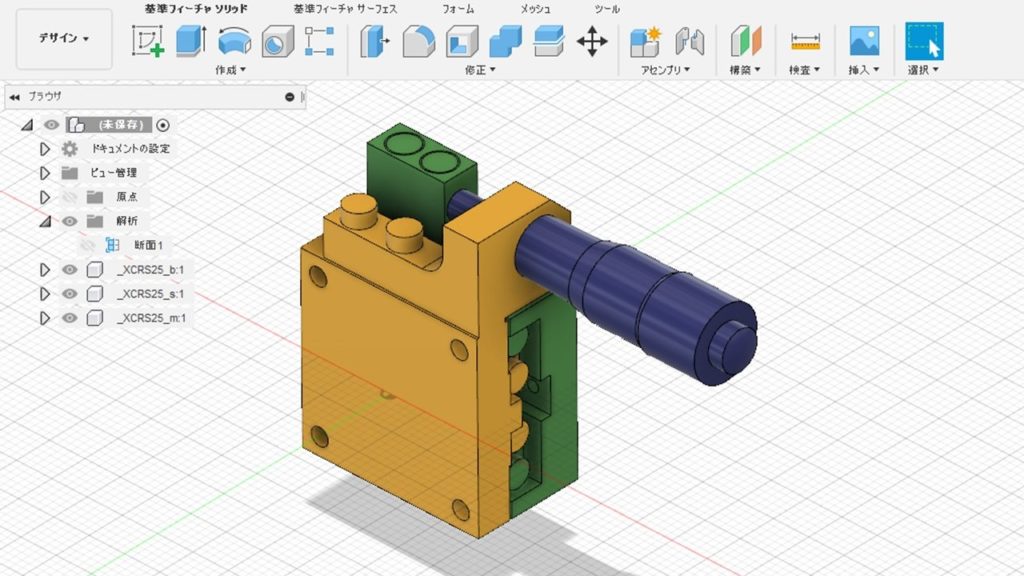This screenshot has width=1024, height=576.
Task: Activate the Fillet tool icon
Action: [417, 43]
